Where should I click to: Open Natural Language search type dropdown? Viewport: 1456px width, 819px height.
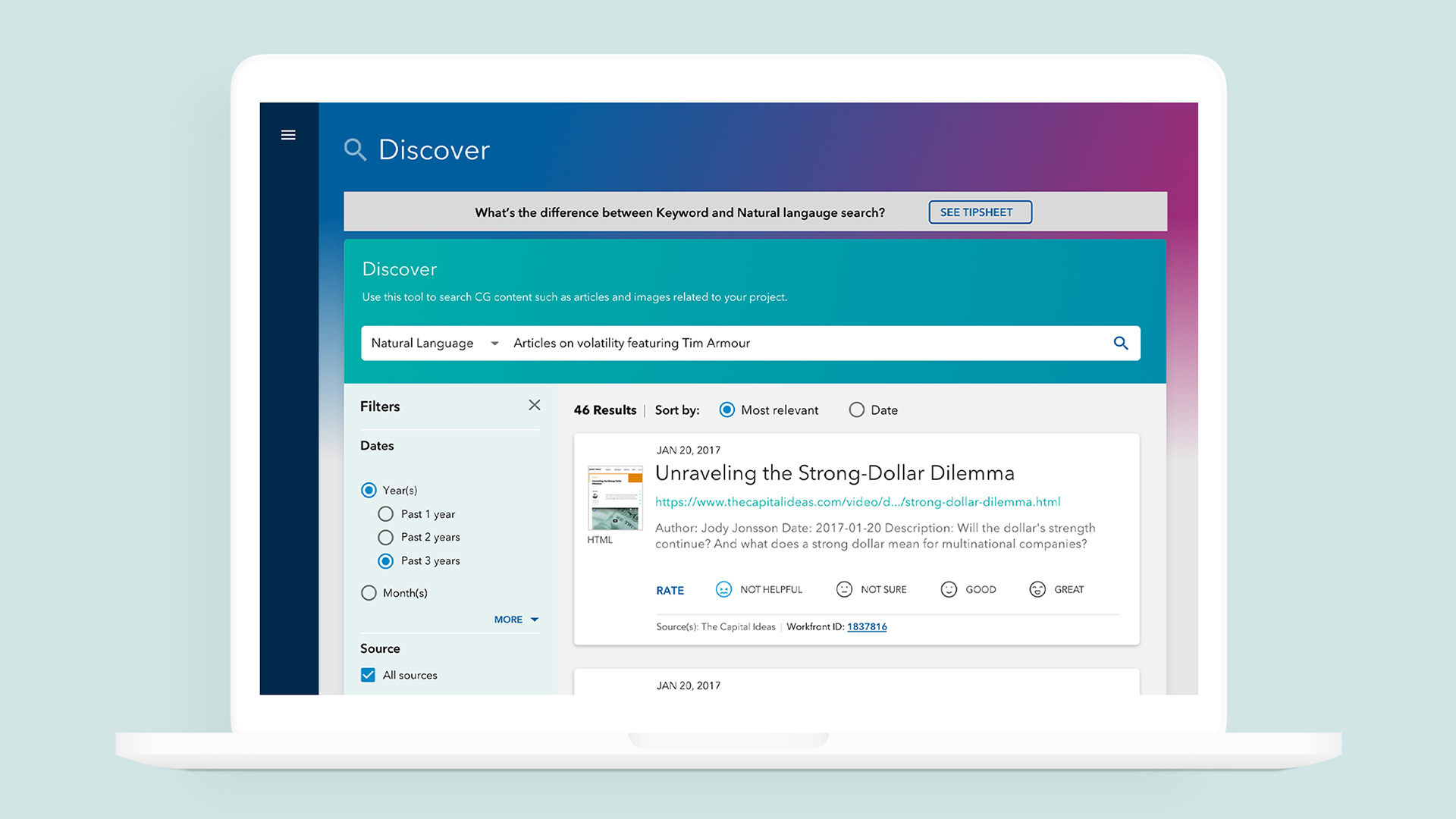[435, 343]
